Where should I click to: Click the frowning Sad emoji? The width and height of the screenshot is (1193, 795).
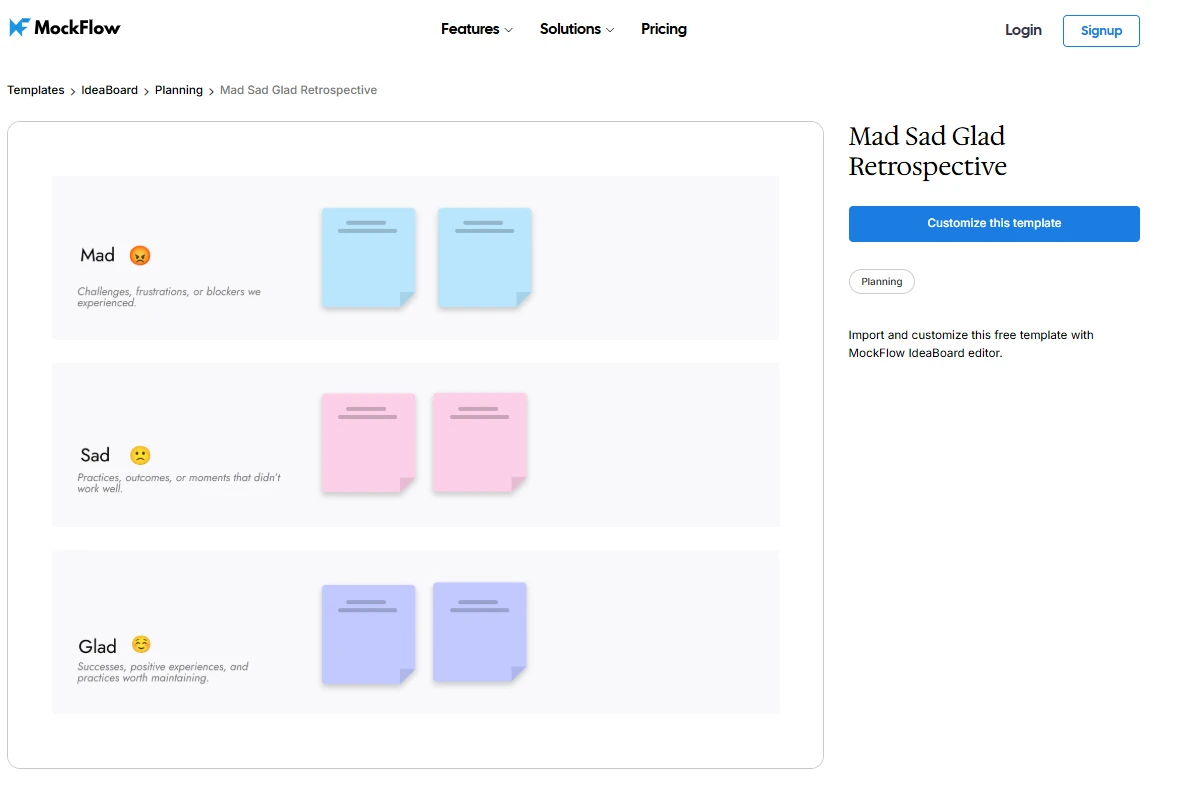140,455
